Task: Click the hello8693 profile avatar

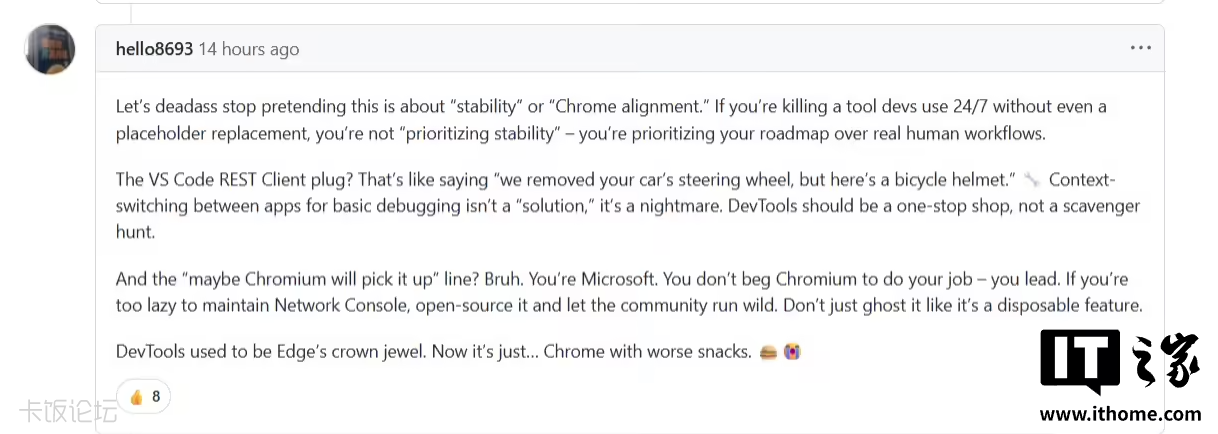Action: tap(49, 49)
